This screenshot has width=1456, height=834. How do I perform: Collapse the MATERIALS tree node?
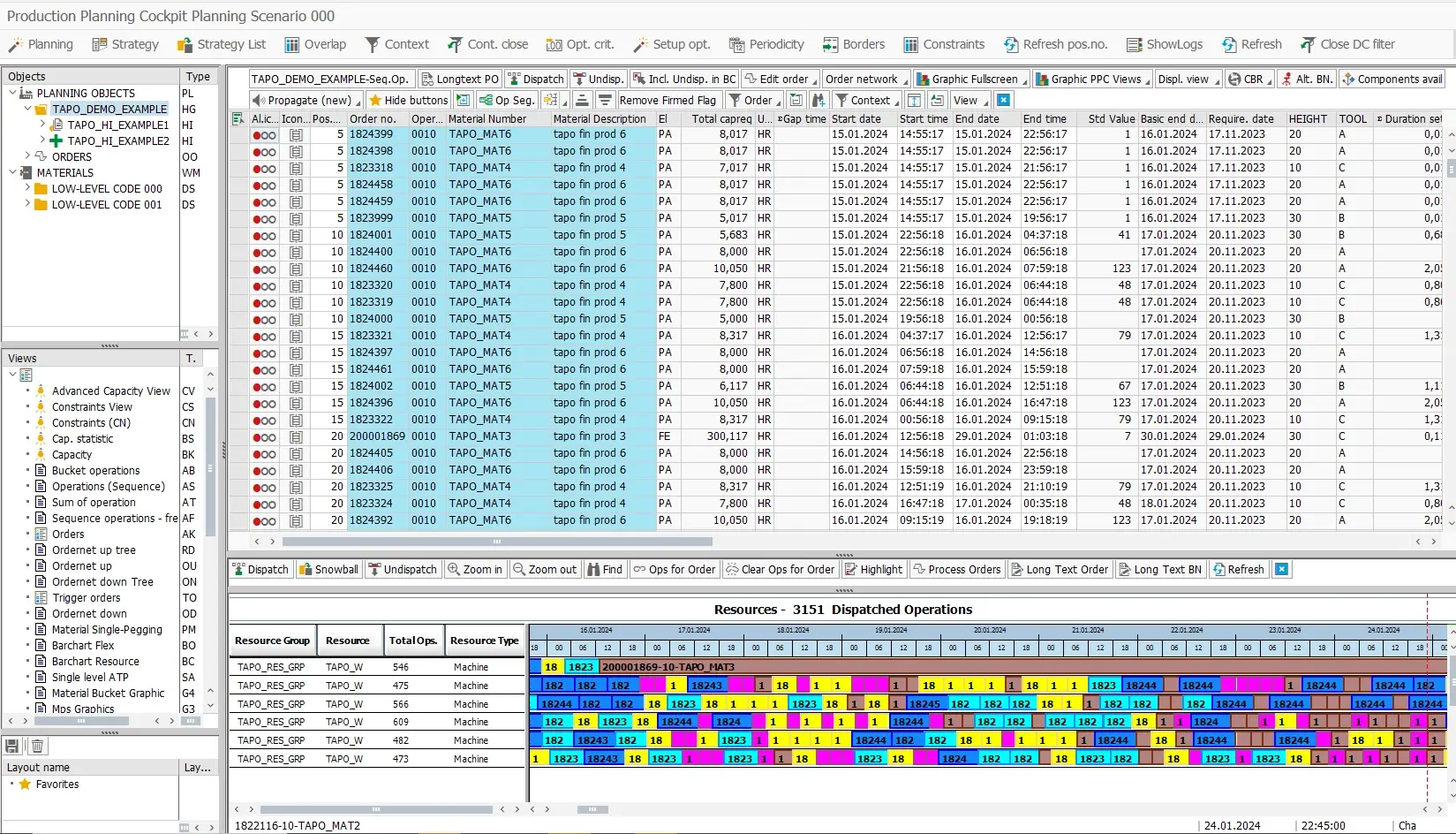point(12,172)
